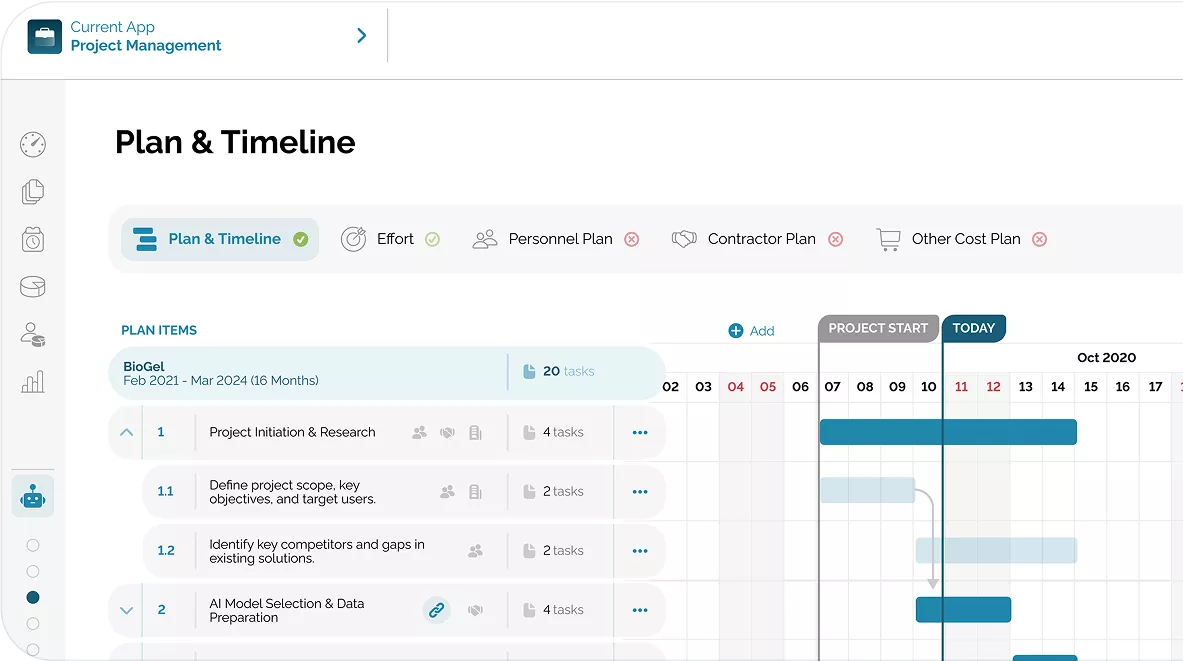Select the Project Initiation Gantt bar
1183x661 pixels.
point(948,432)
